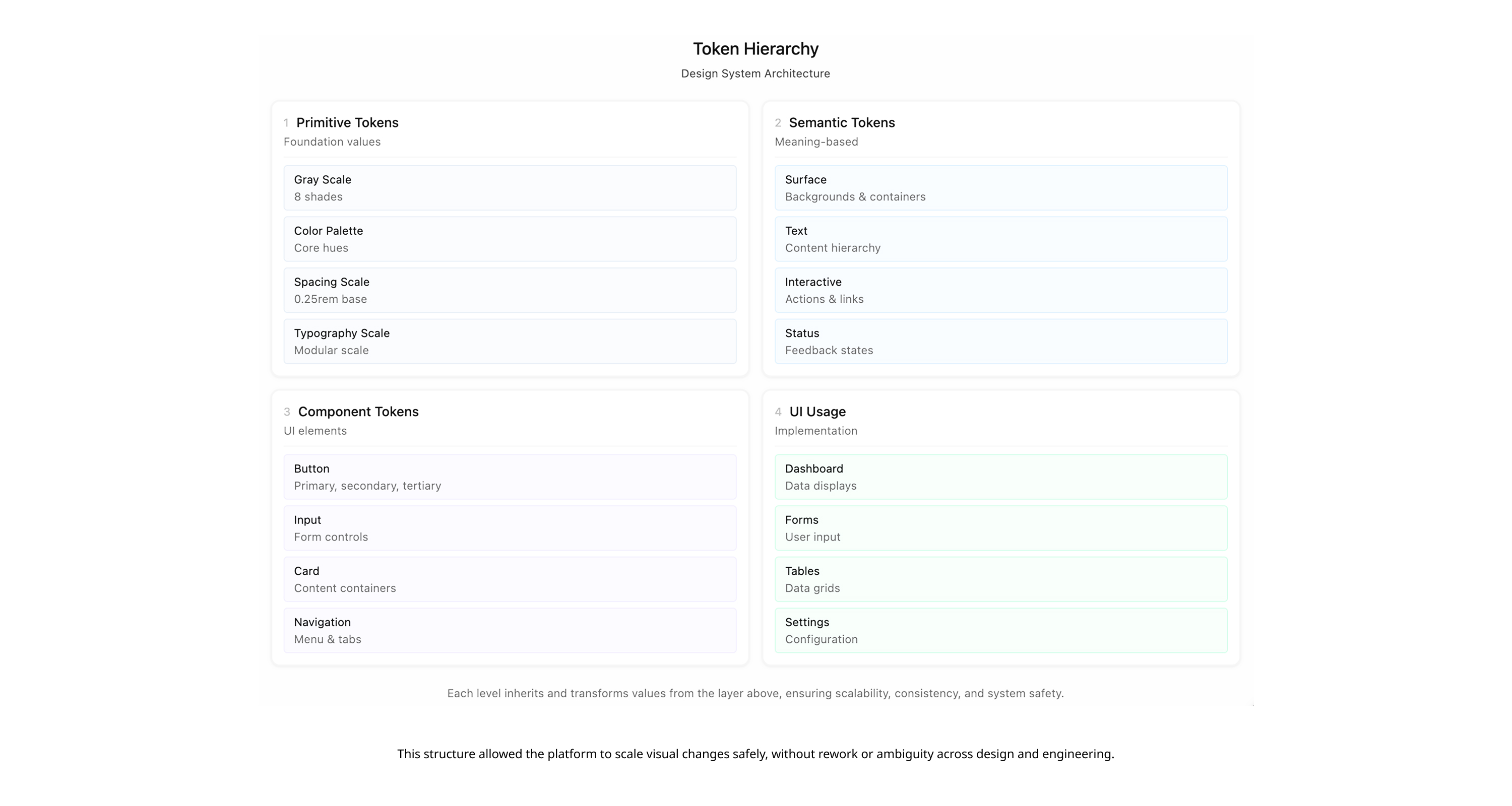Click the UI Usage heading
This screenshot has height=806, width=1512.
coord(817,412)
